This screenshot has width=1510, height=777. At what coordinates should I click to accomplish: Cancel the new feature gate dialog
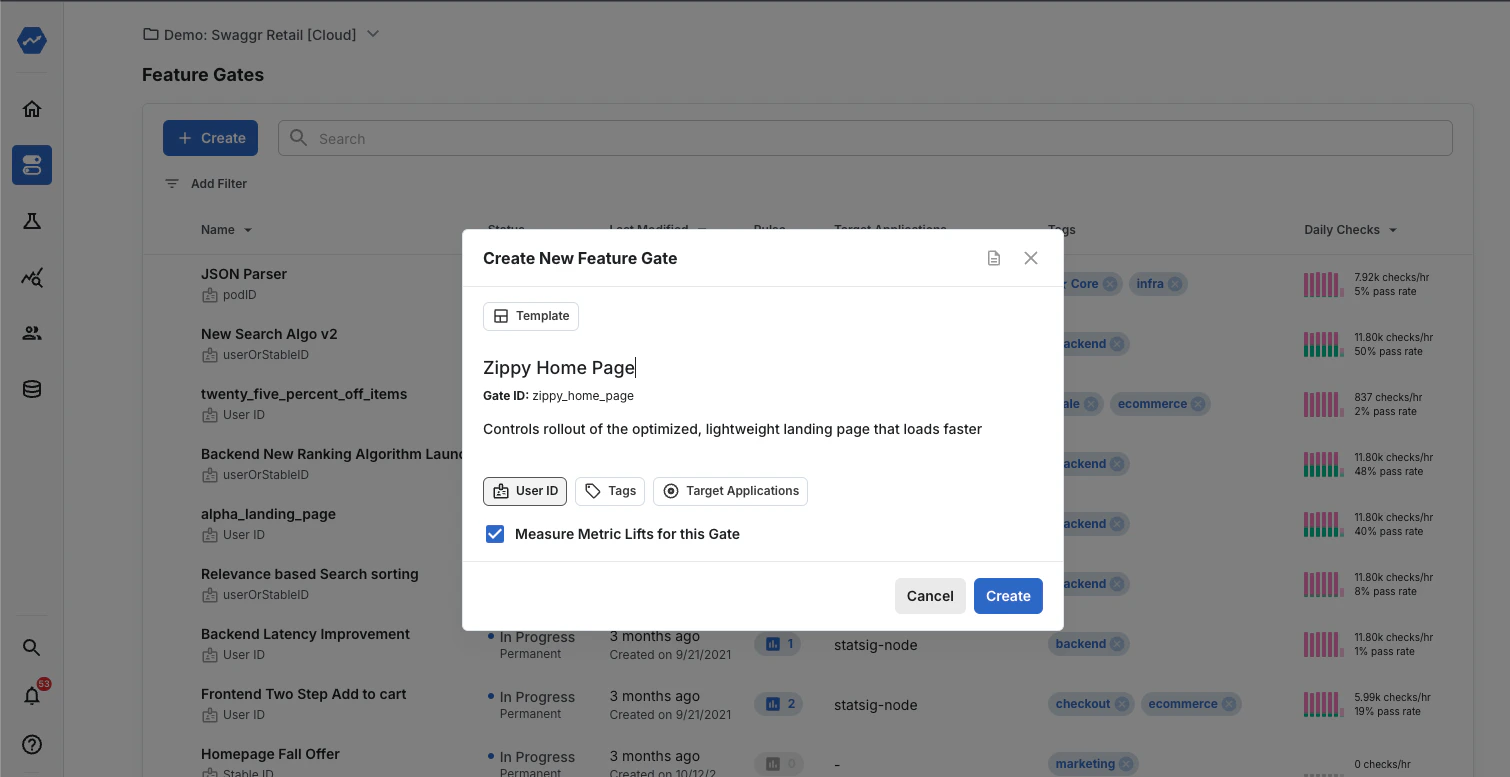coord(930,595)
